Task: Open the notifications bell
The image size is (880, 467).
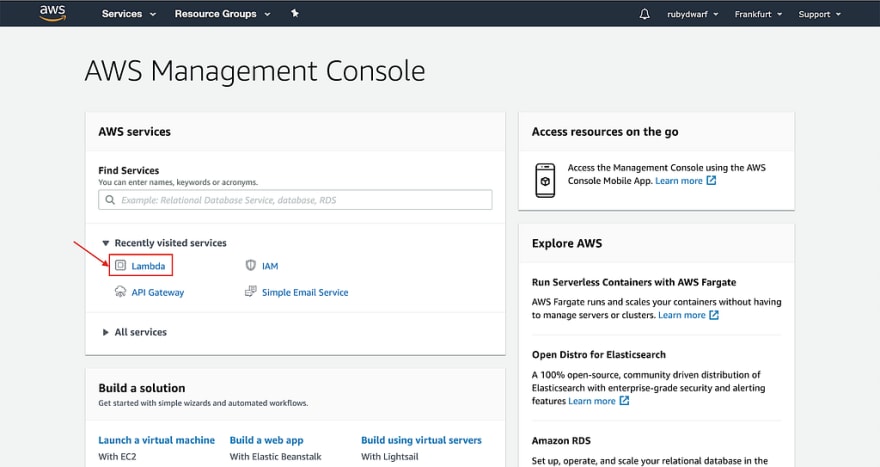Action: pos(644,14)
